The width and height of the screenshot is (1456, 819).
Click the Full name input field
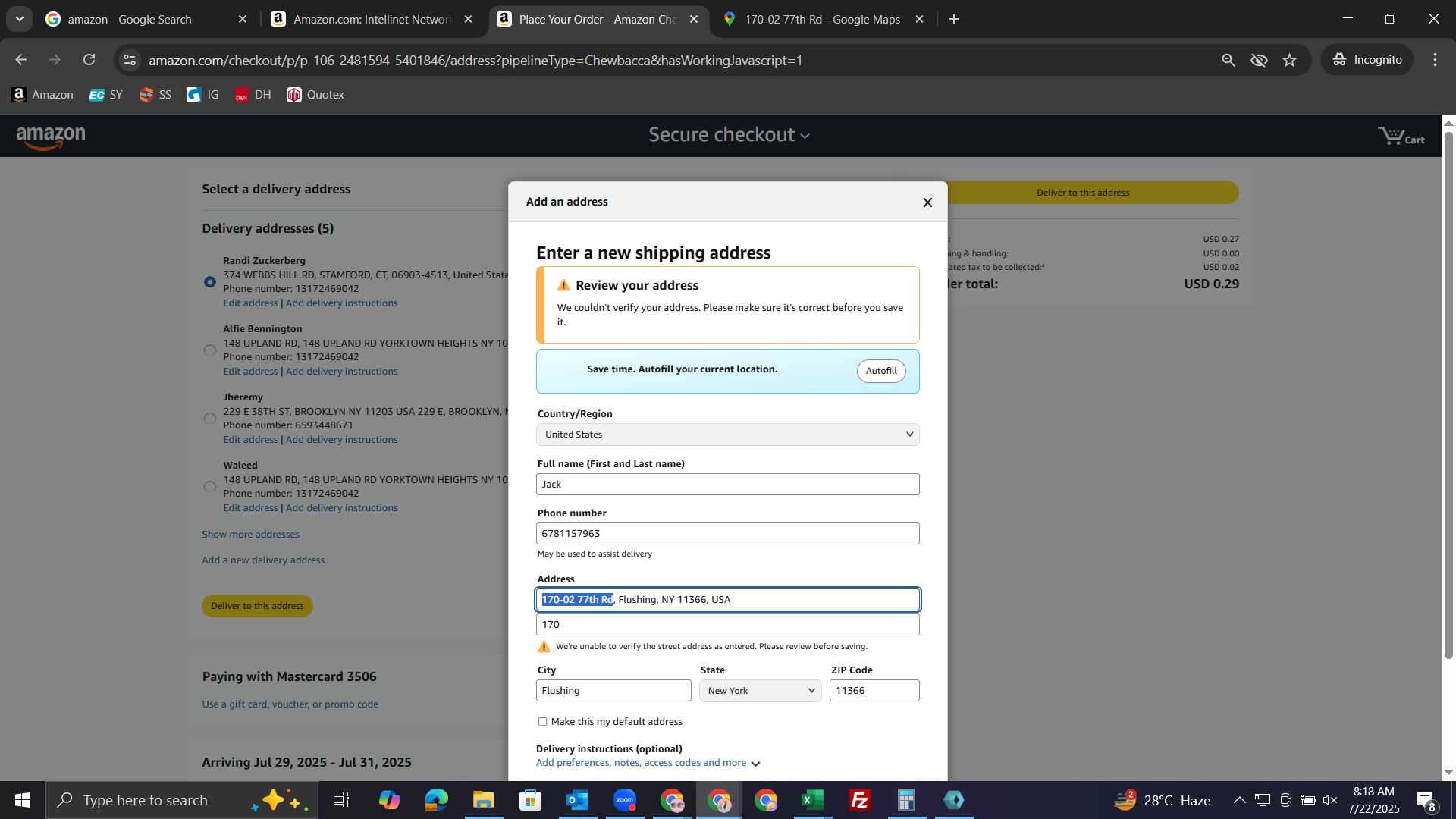[728, 485]
